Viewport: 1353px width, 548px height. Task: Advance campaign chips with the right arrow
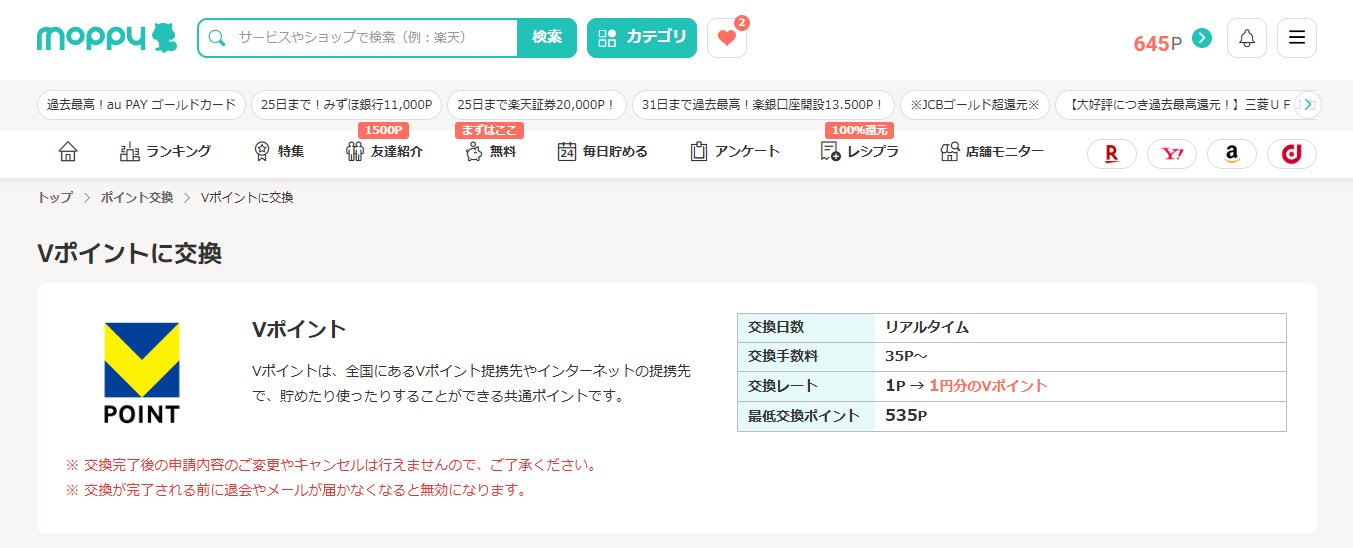pos(1308,104)
